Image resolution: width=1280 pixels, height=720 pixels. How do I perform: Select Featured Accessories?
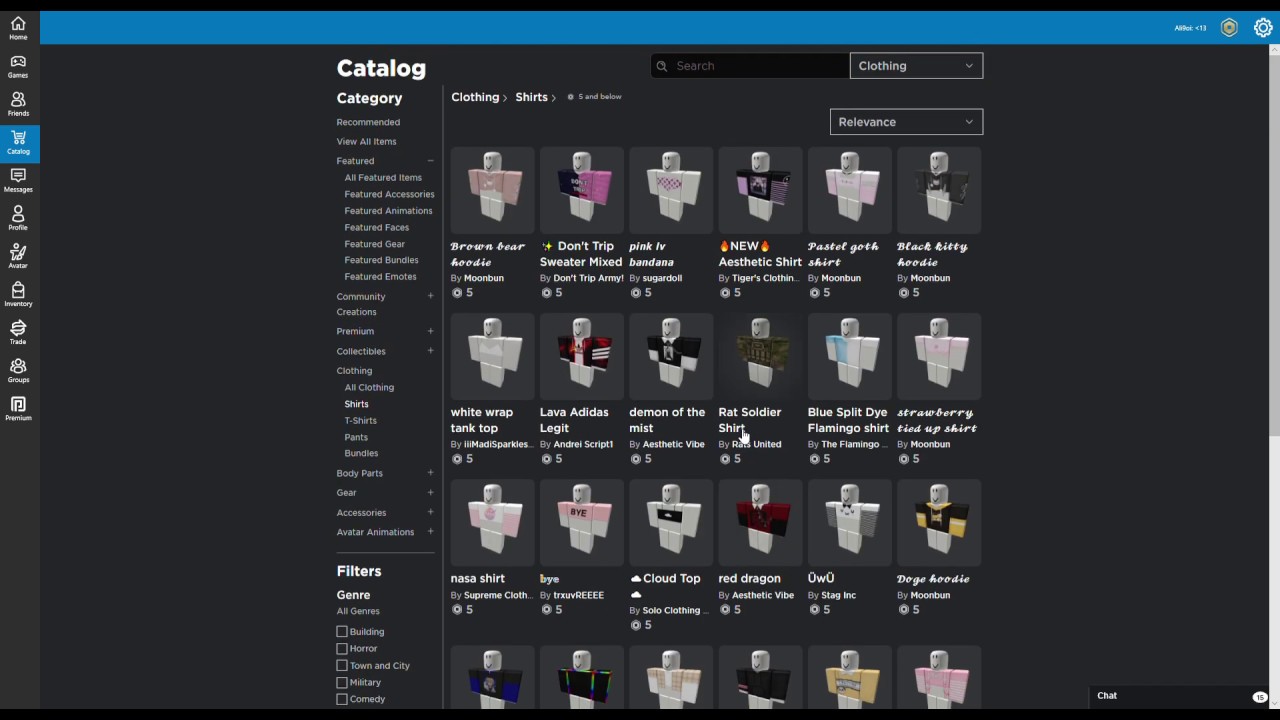[389, 194]
